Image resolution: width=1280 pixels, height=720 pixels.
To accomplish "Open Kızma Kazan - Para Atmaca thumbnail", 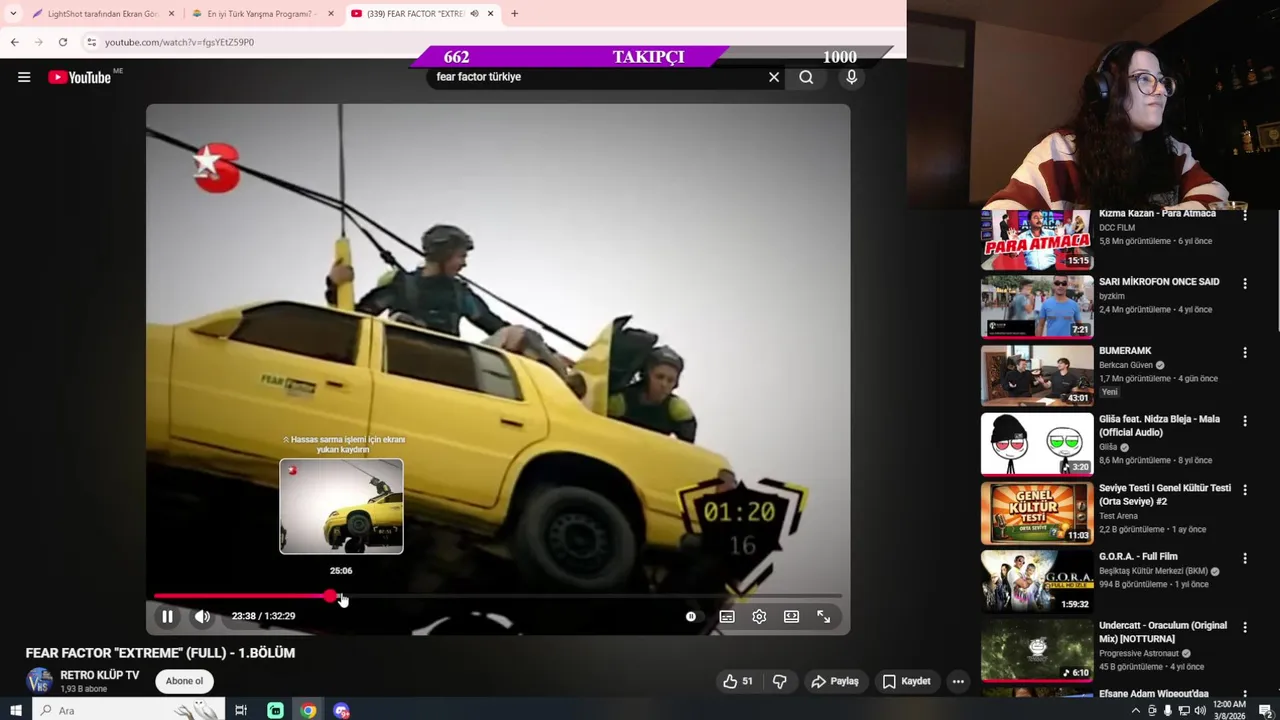I will pyautogui.click(x=1037, y=239).
